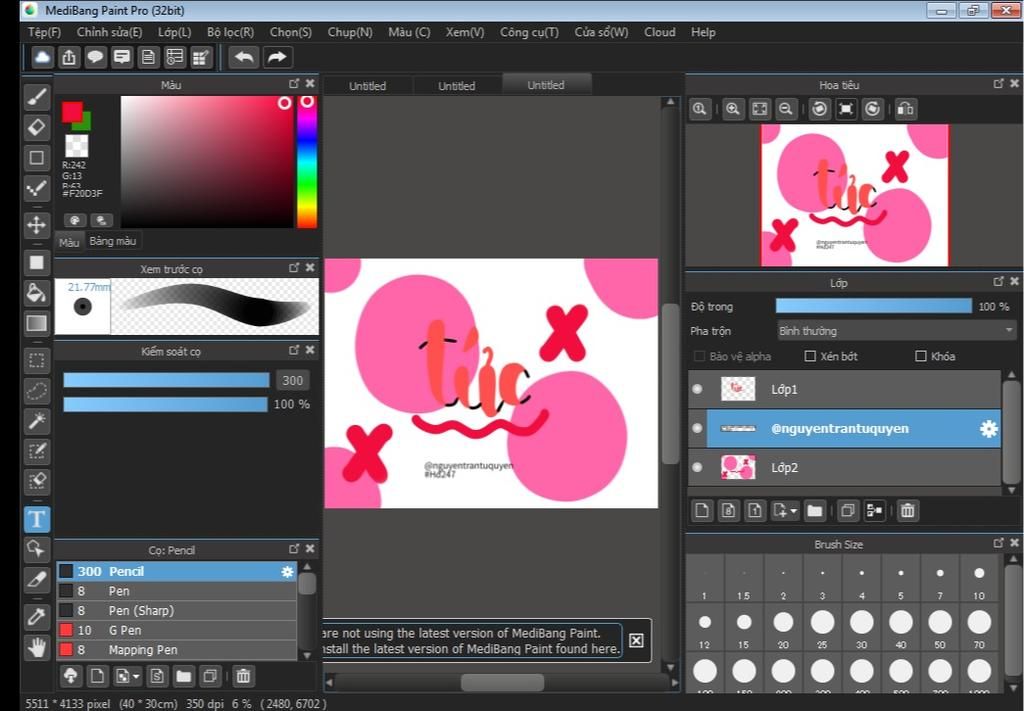1024x711 pixels.
Task: Toggle the Bảo vệ alpha checkbox
Action: pos(699,356)
